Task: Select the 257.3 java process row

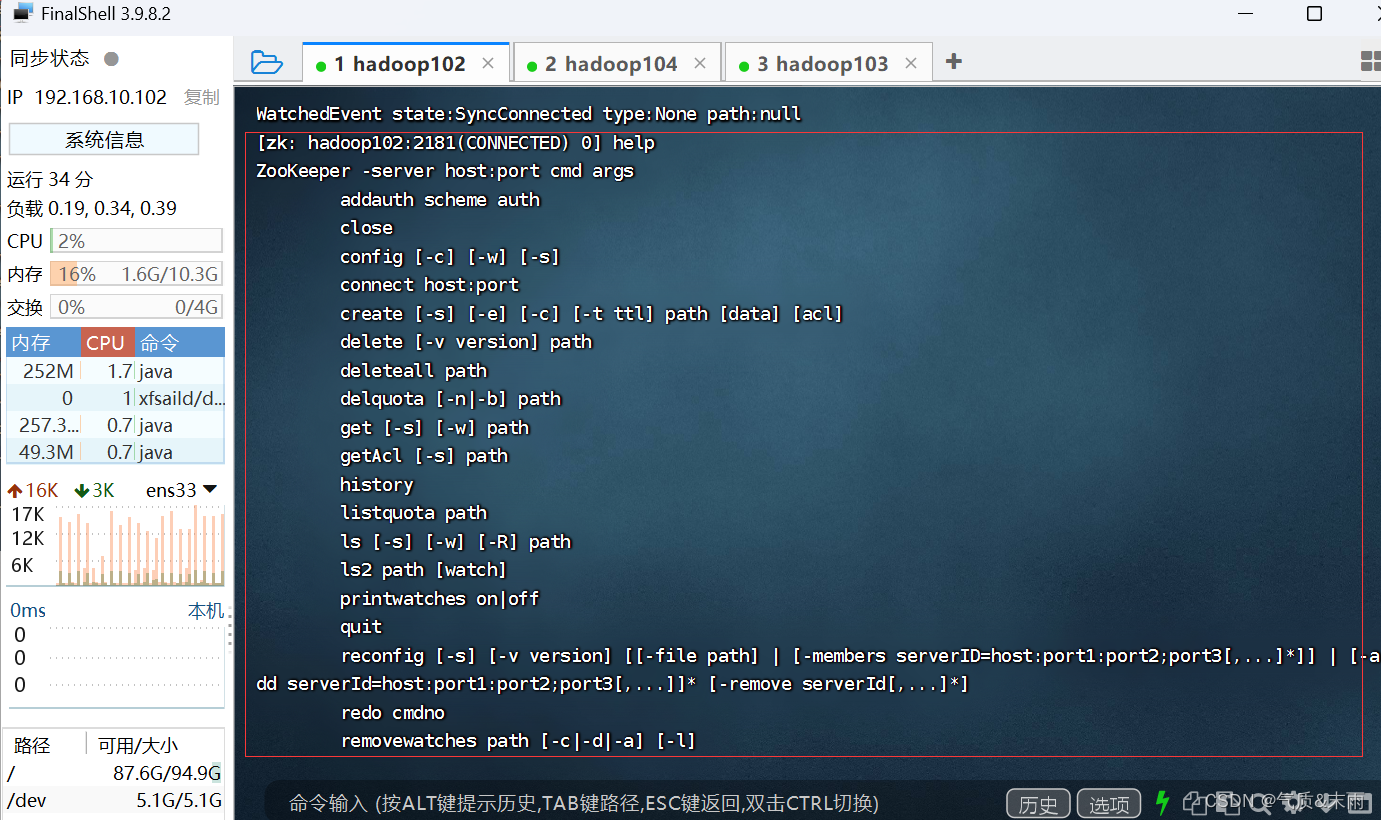Action: point(116,425)
